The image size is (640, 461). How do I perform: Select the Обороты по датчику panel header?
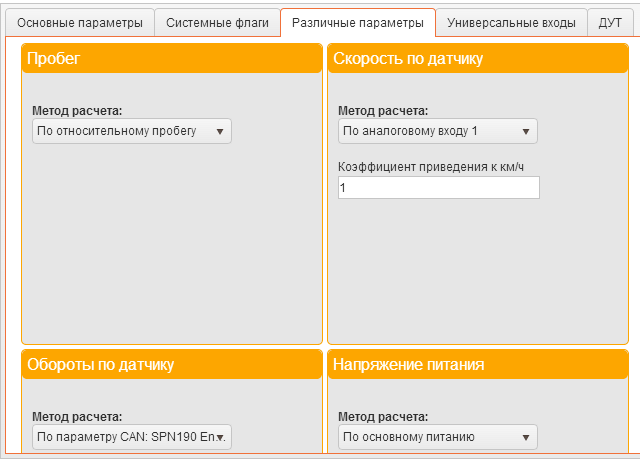point(172,364)
